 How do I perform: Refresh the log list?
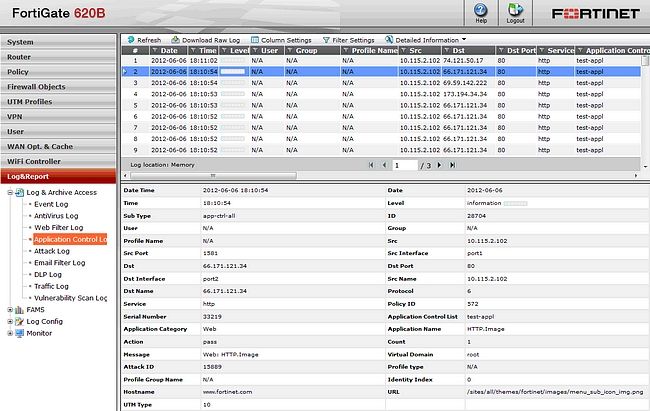pos(144,40)
